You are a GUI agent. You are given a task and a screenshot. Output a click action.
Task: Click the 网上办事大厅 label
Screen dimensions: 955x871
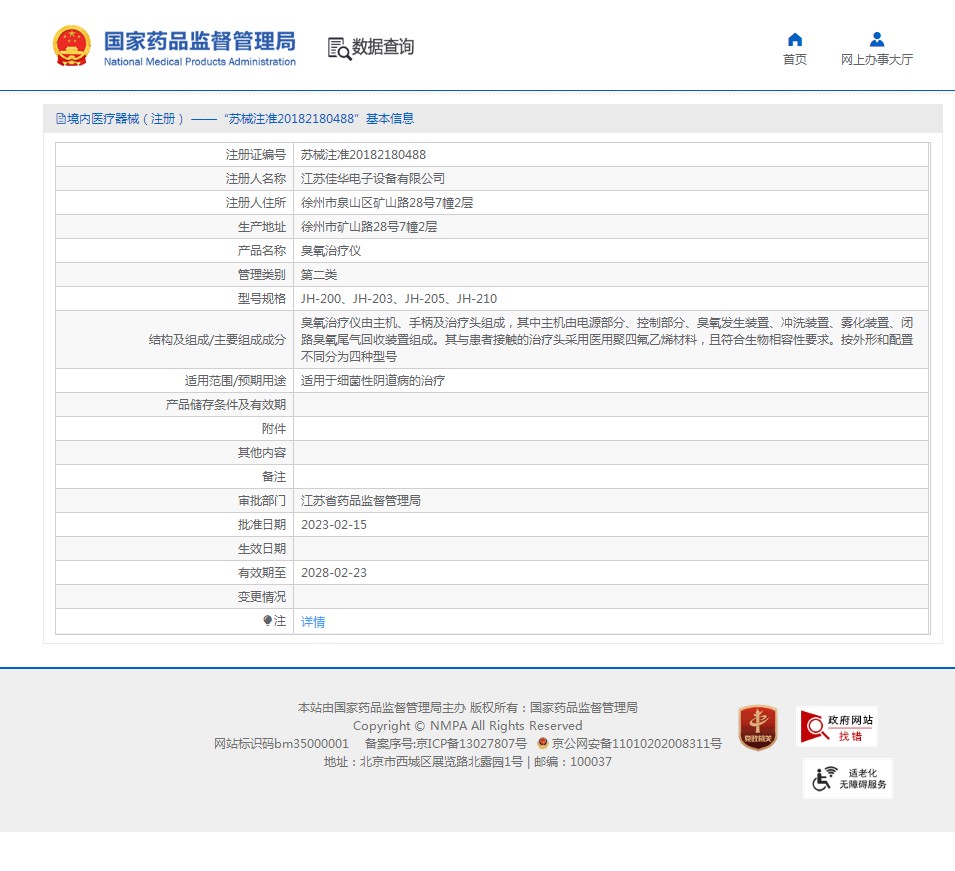coord(877,59)
